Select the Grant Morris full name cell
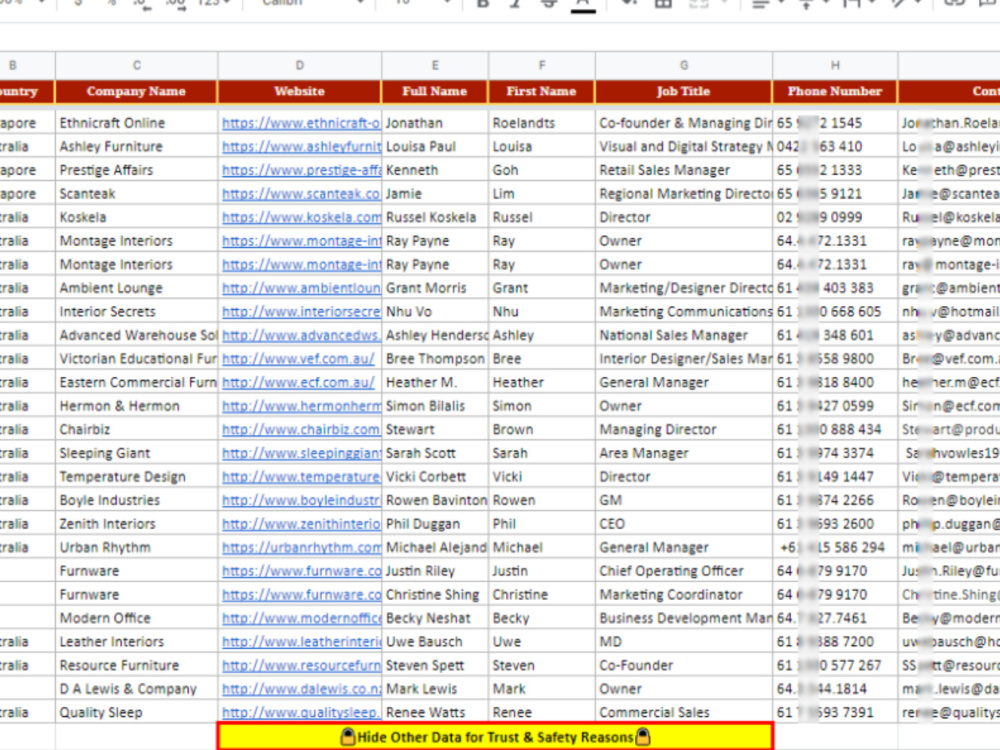Image resolution: width=1000 pixels, height=750 pixels. [435, 288]
